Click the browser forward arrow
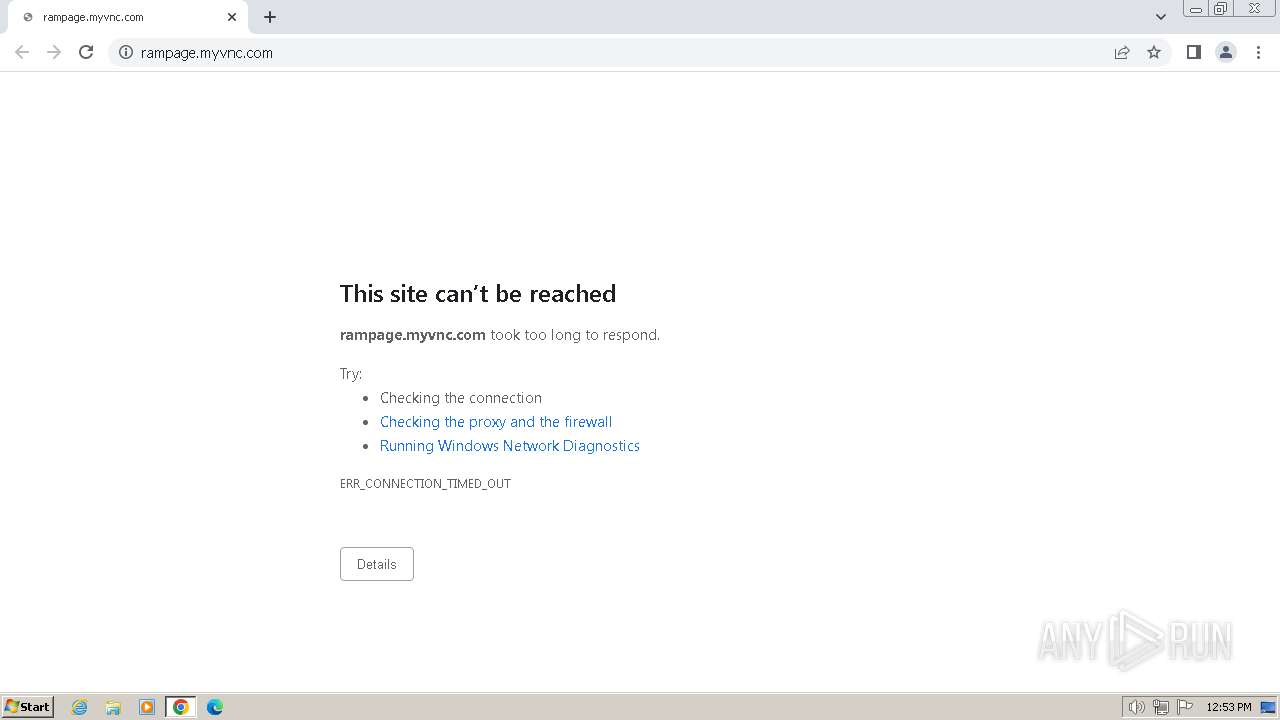Viewport: 1280px width, 720px height. pyautogui.click(x=54, y=52)
